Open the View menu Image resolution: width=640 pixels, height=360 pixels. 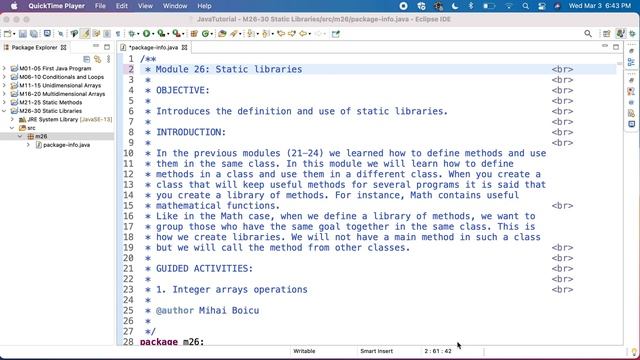[145, 6]
